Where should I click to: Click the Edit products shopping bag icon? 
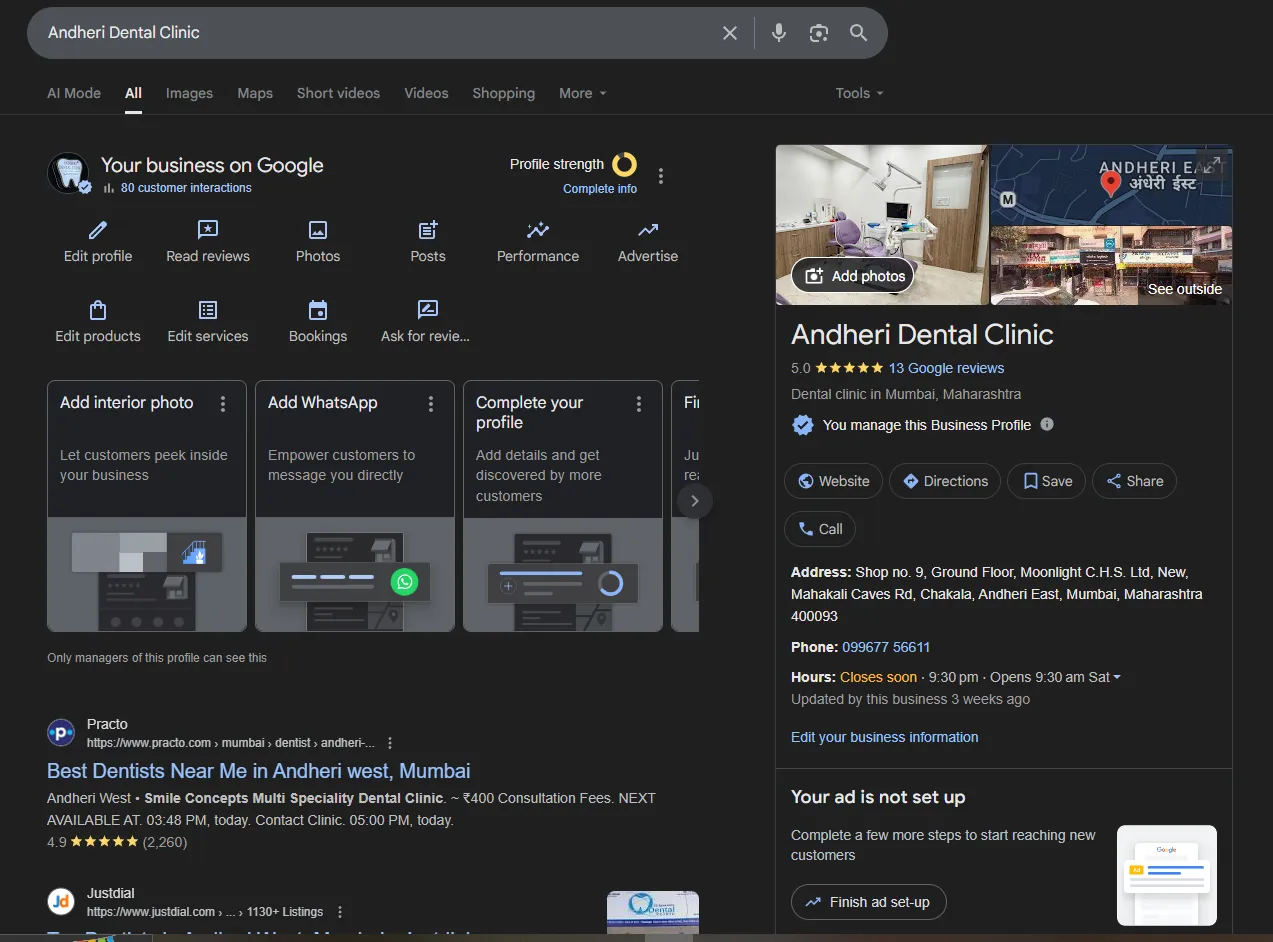click(x=98, y=311)
